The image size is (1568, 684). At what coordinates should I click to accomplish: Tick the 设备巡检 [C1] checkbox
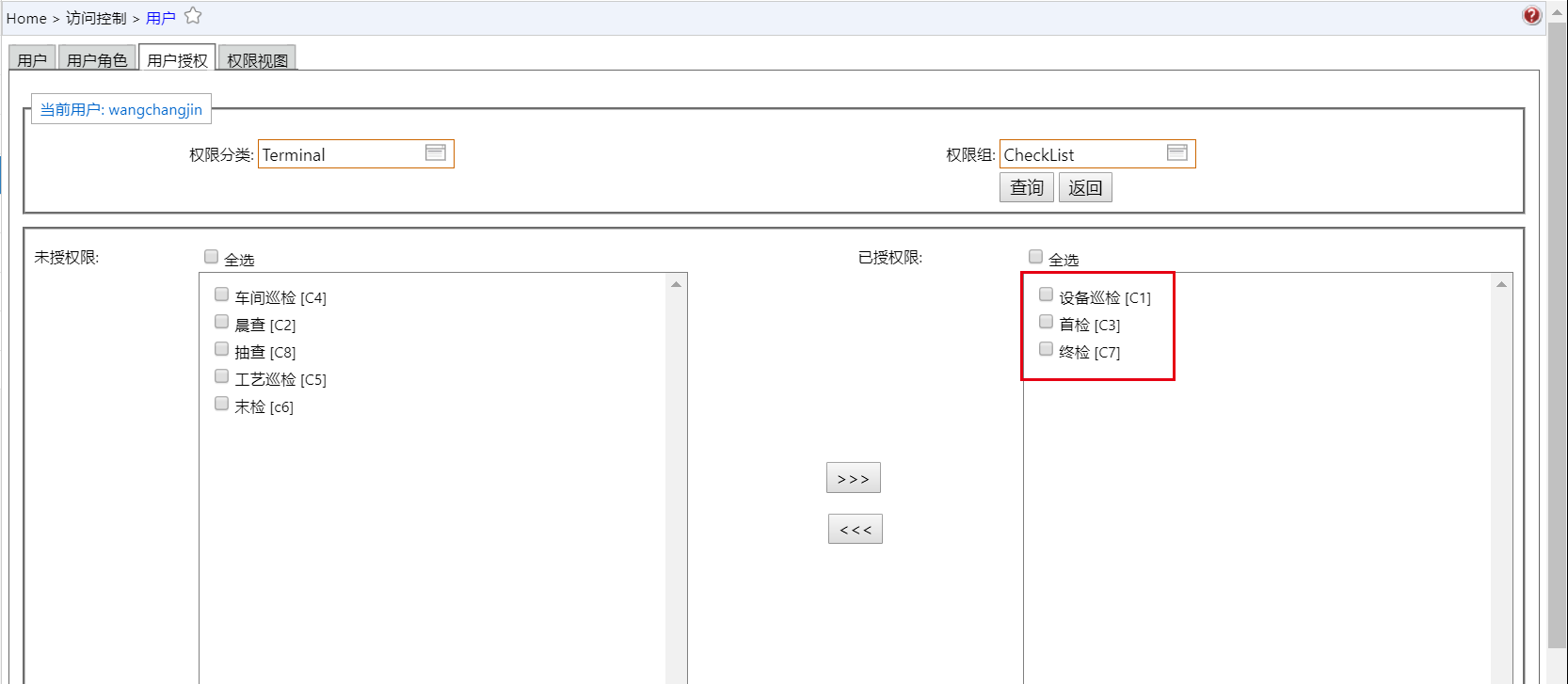pos(1046,294)
